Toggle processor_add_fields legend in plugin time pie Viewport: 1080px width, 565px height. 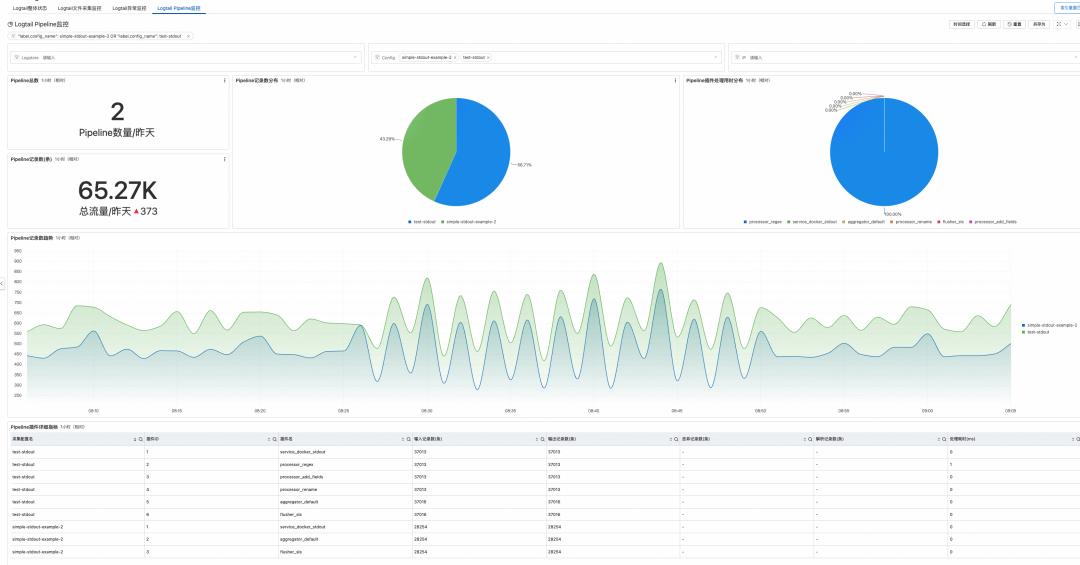point(993,222)
